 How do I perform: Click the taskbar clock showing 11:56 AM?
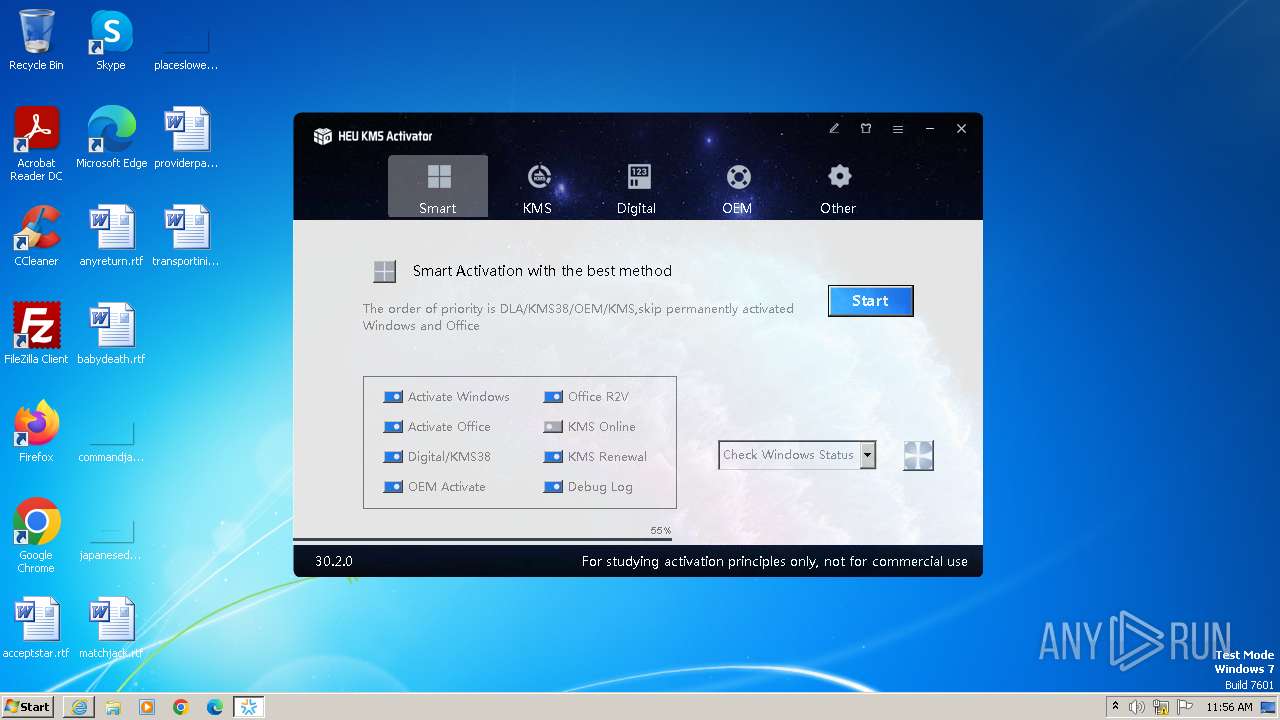[x=1229, y=707]
